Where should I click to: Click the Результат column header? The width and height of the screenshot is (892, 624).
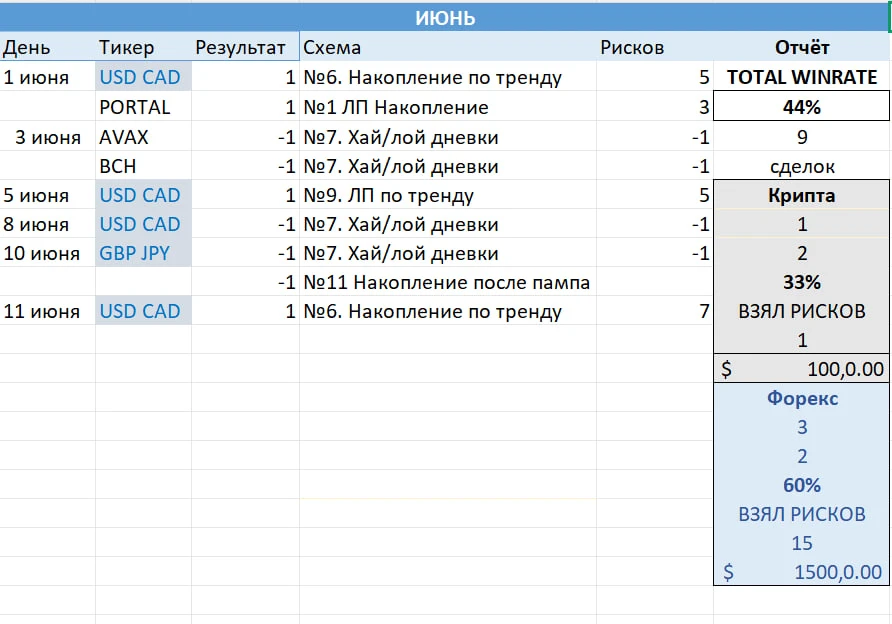point(245,47)
